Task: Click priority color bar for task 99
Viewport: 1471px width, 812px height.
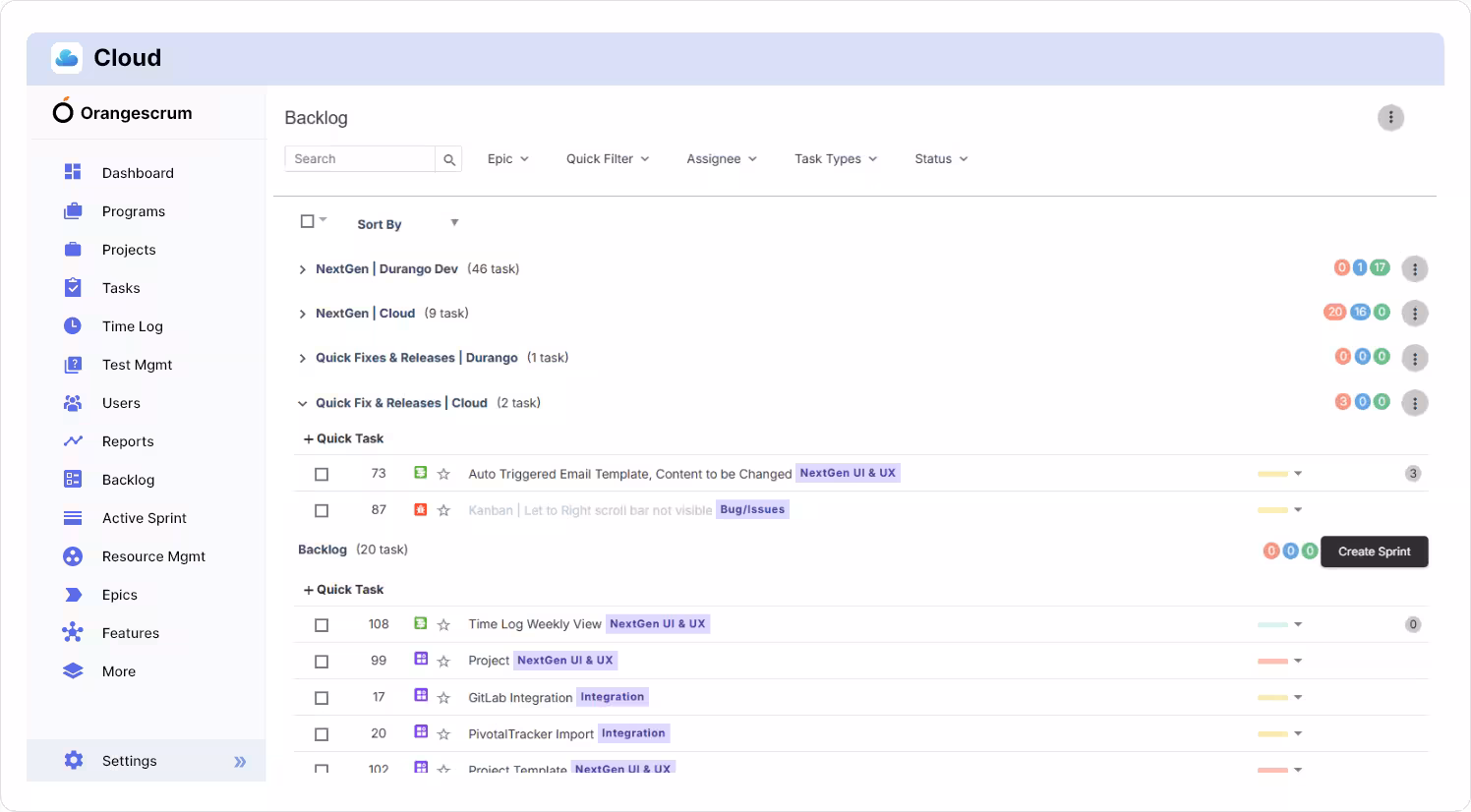Action: 1273,662
